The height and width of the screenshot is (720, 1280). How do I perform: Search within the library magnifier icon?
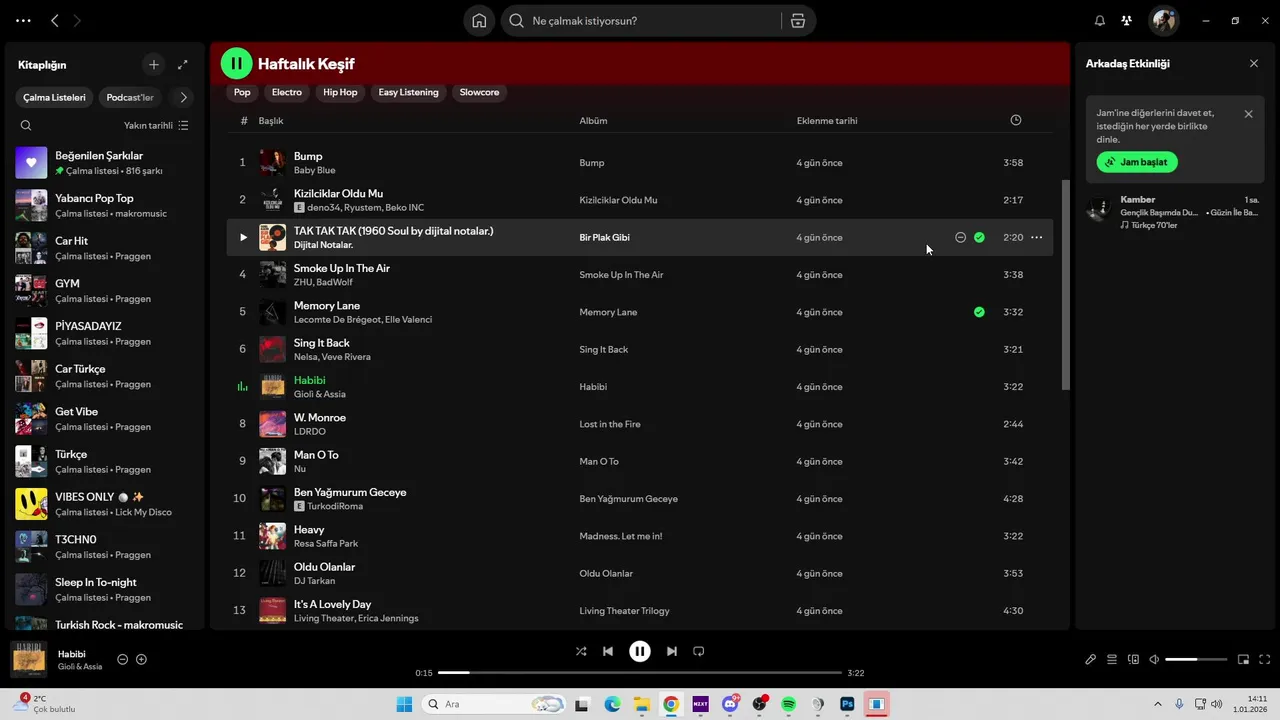[x=26, y=125]
